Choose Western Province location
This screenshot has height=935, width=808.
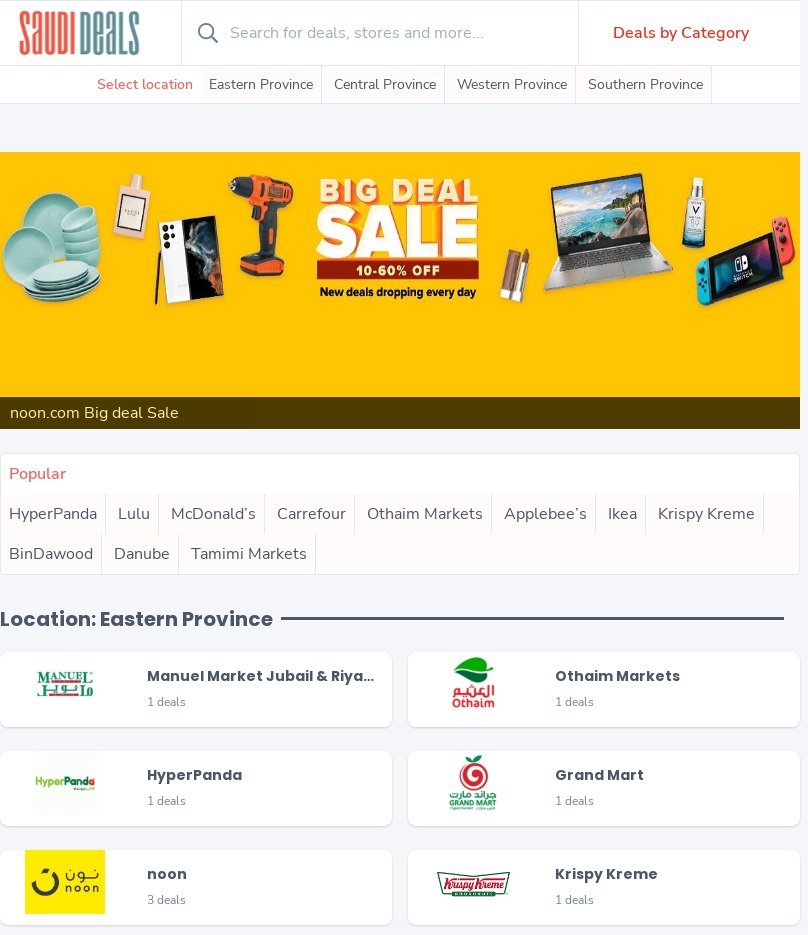[512, 84]
